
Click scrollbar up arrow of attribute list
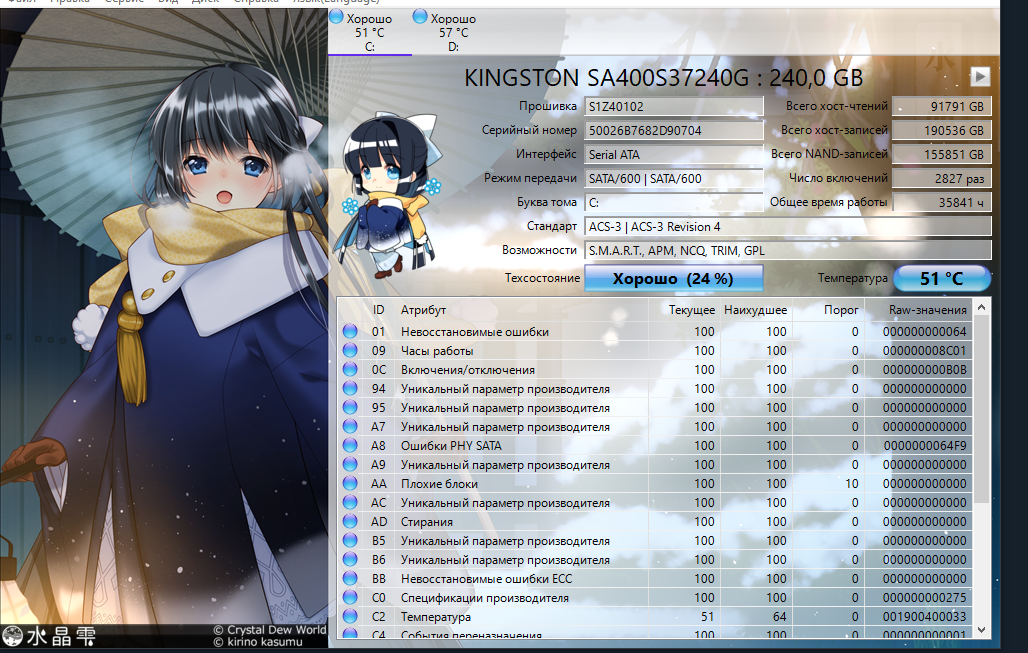point(981,307)
